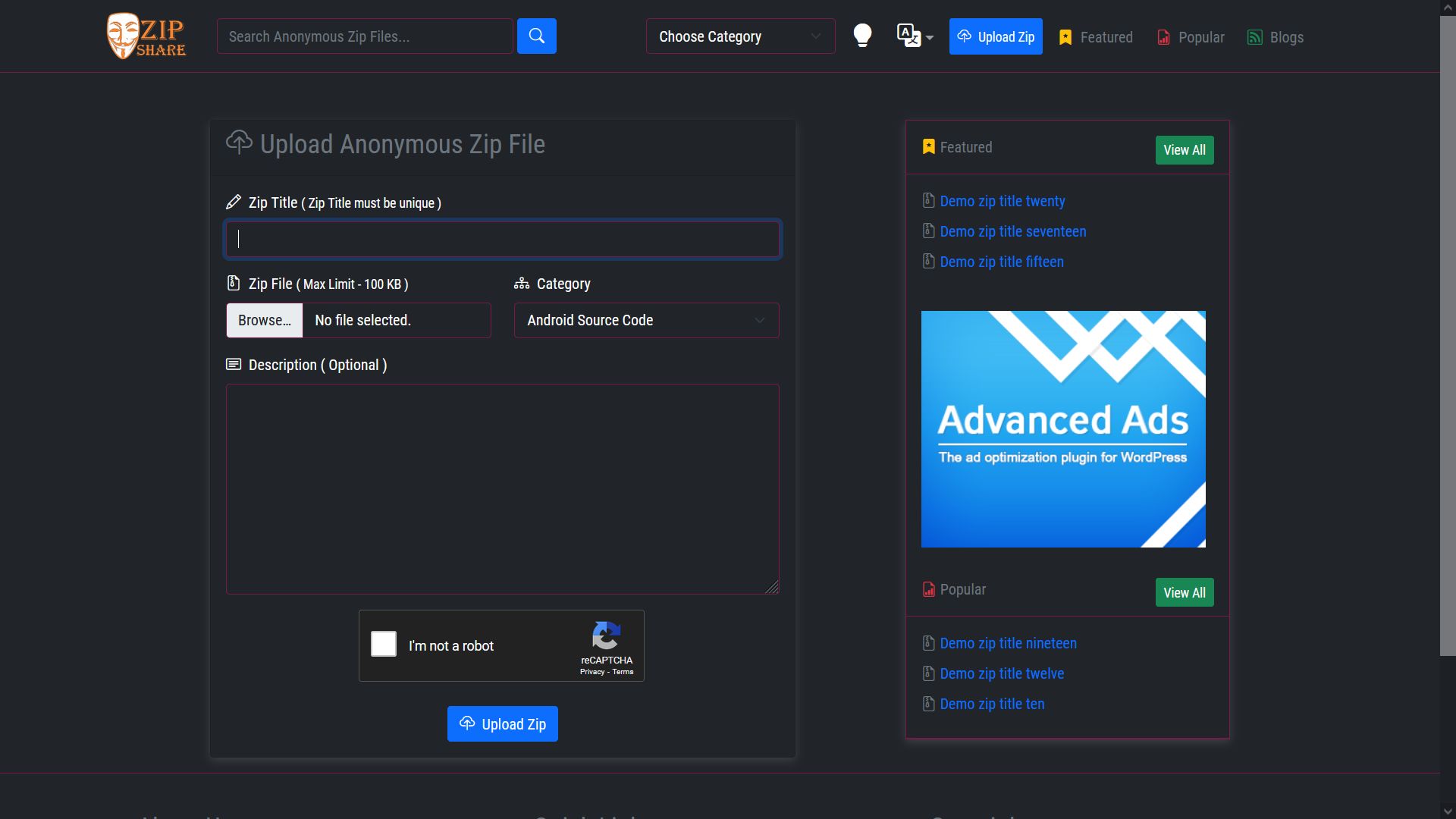1456x819 pixels.
Task: Click the Zip Title input field
Action: point(501,239)
